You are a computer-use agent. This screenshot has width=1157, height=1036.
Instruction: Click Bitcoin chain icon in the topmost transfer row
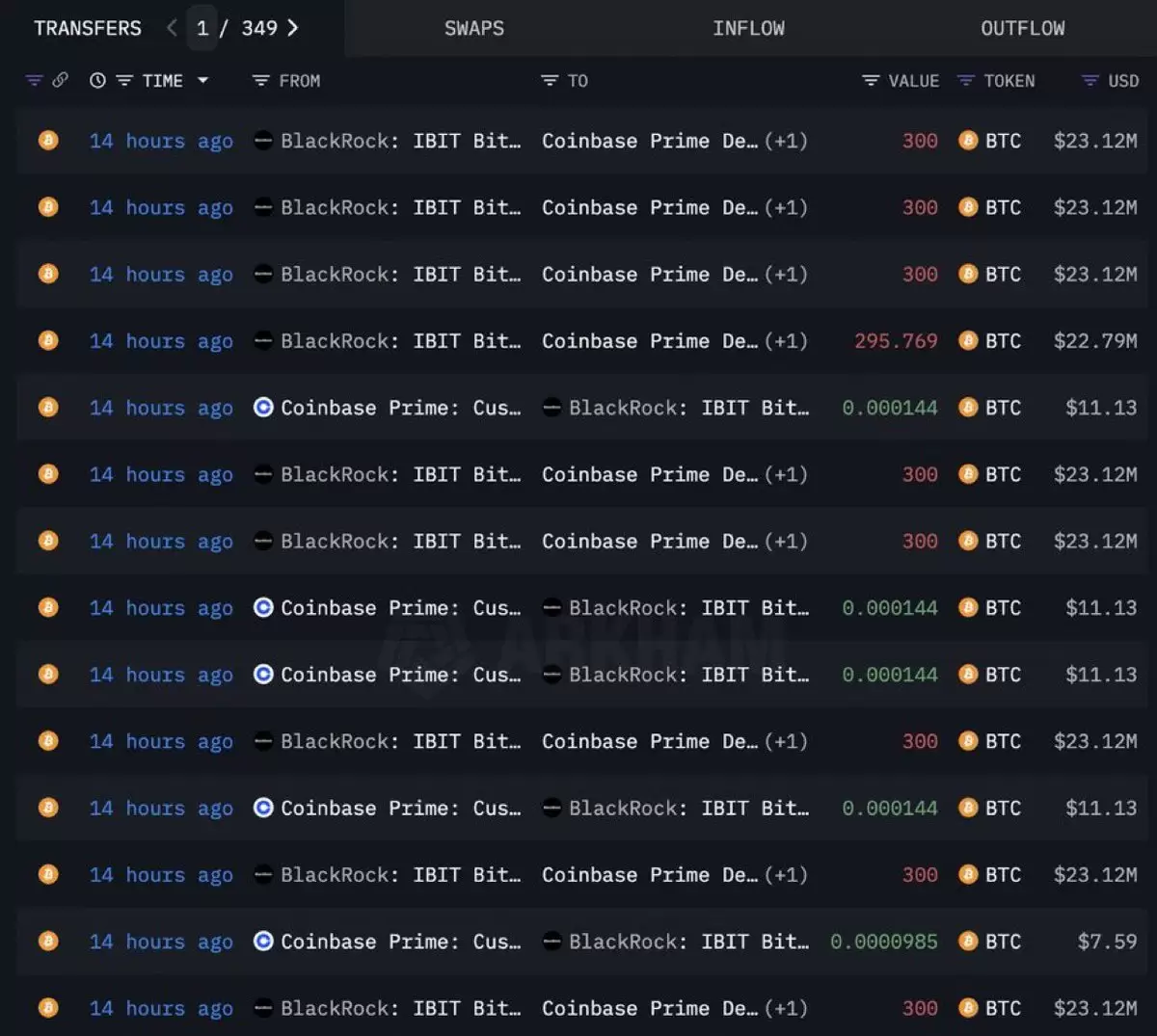tap(47, 140)
